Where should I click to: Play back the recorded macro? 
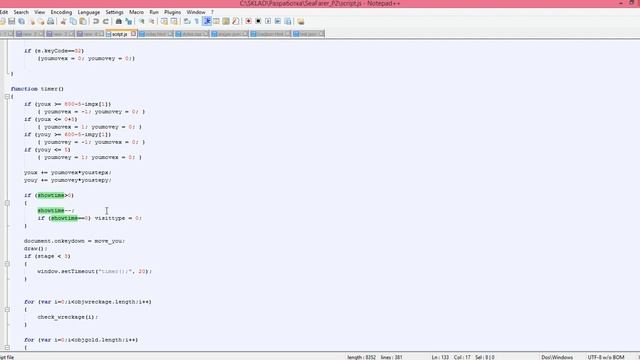tap(268, 21)
